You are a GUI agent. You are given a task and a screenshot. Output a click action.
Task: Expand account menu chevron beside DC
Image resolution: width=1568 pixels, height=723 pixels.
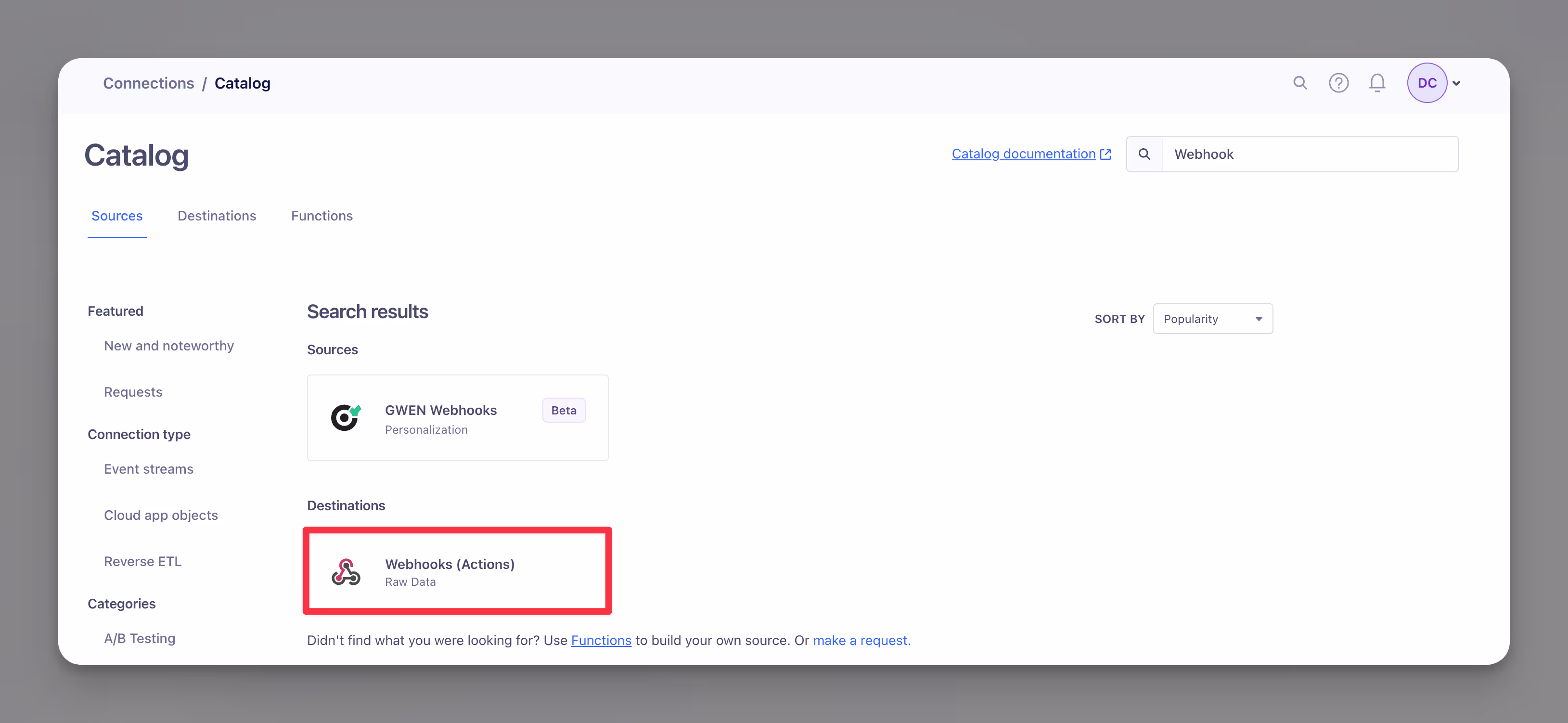pos(1457,83)
